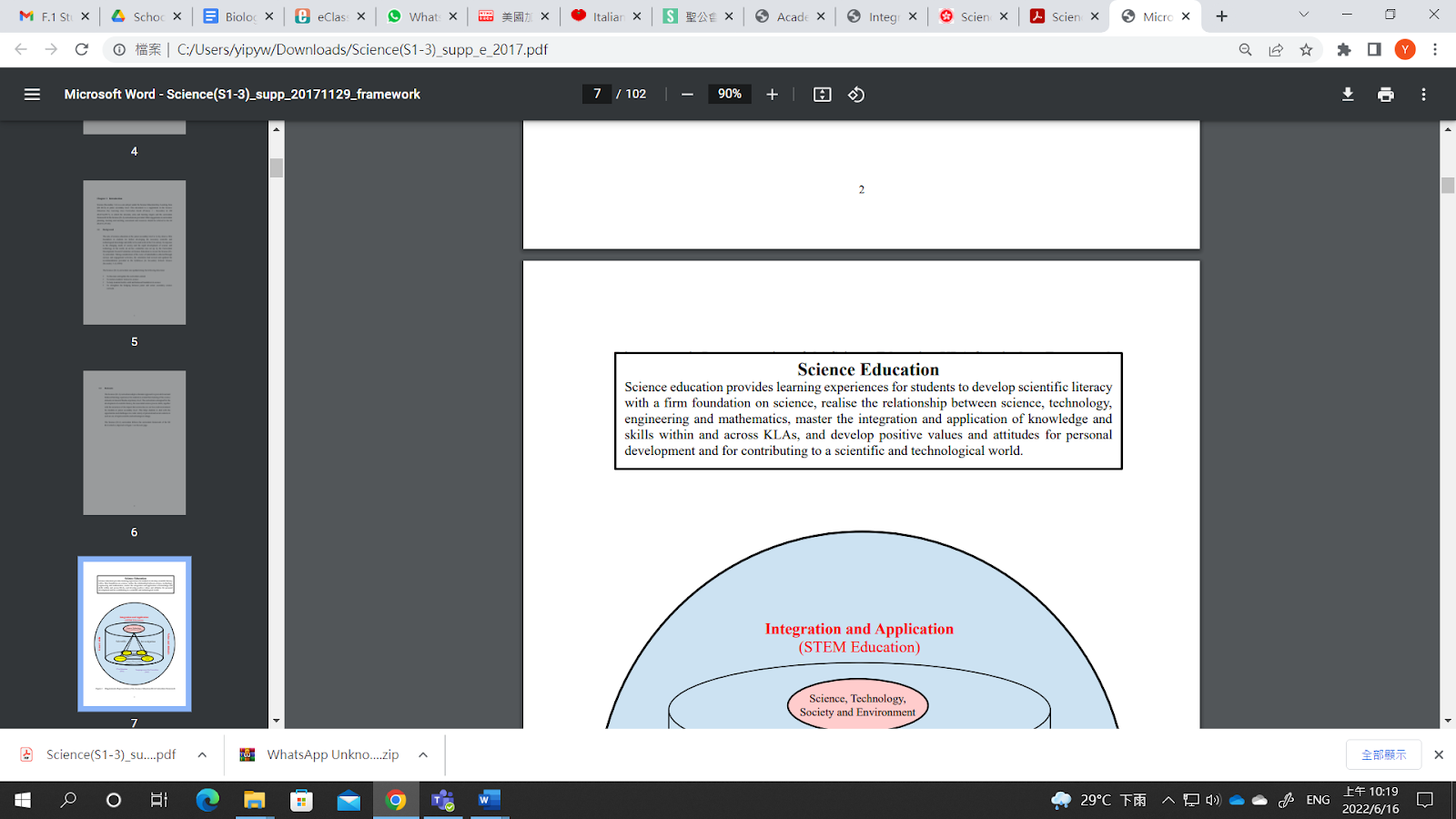Zoom in on the PDF document
The image size is (1456, 819).
point(772,94)
